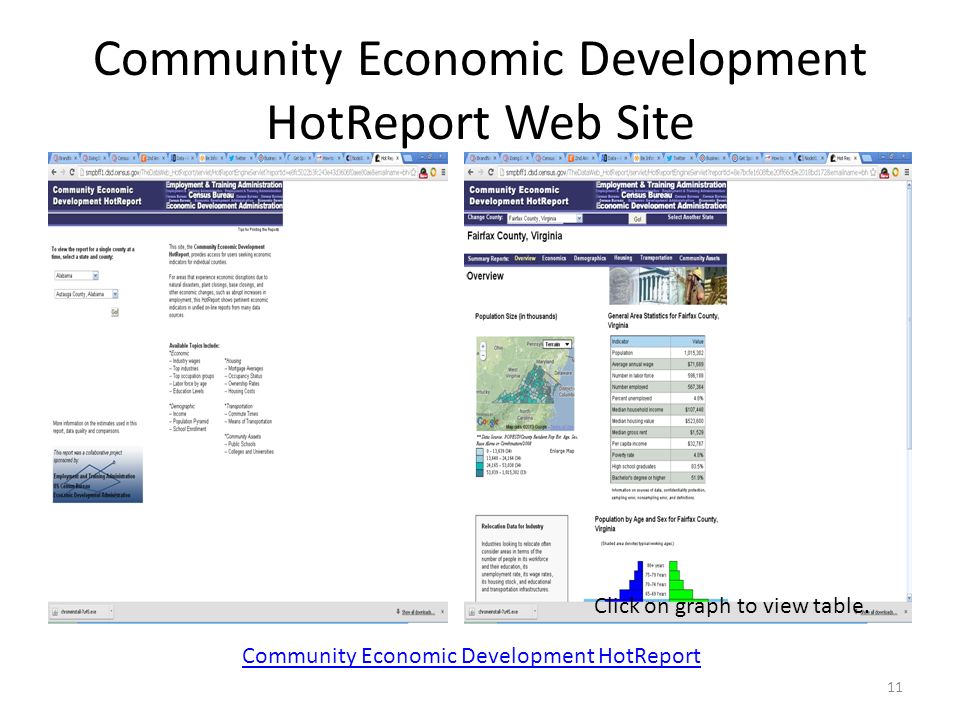Reload the Alabama selection browser page

click(72, 173)
